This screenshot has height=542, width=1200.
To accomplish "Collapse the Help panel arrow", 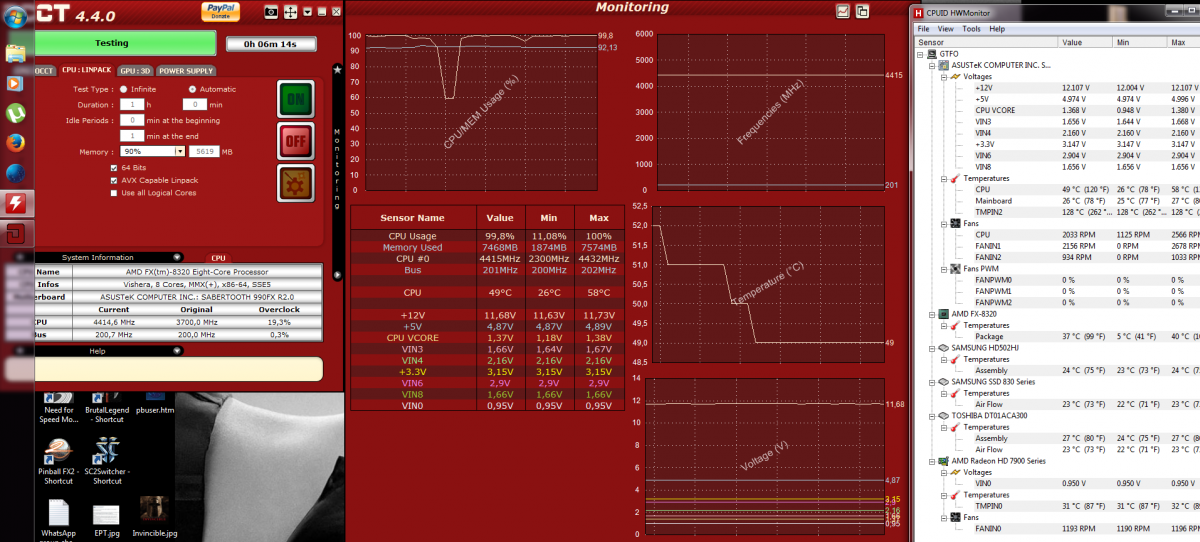I will click(177, 351).
